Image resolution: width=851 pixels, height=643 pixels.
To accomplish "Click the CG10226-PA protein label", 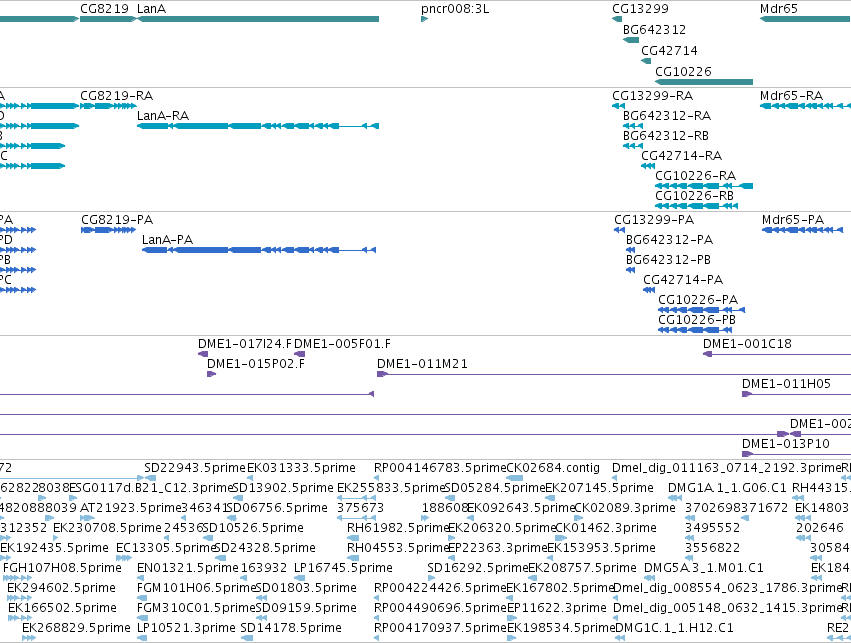I will point(698,300).
